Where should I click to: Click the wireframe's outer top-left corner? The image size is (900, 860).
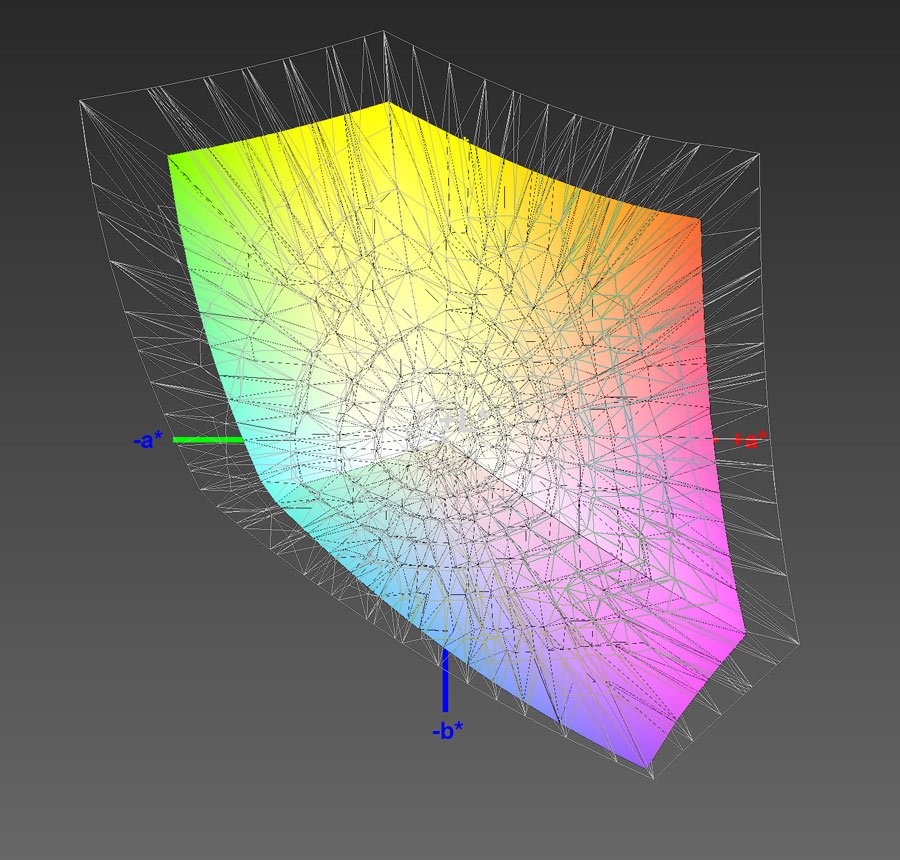click(80, 101)
